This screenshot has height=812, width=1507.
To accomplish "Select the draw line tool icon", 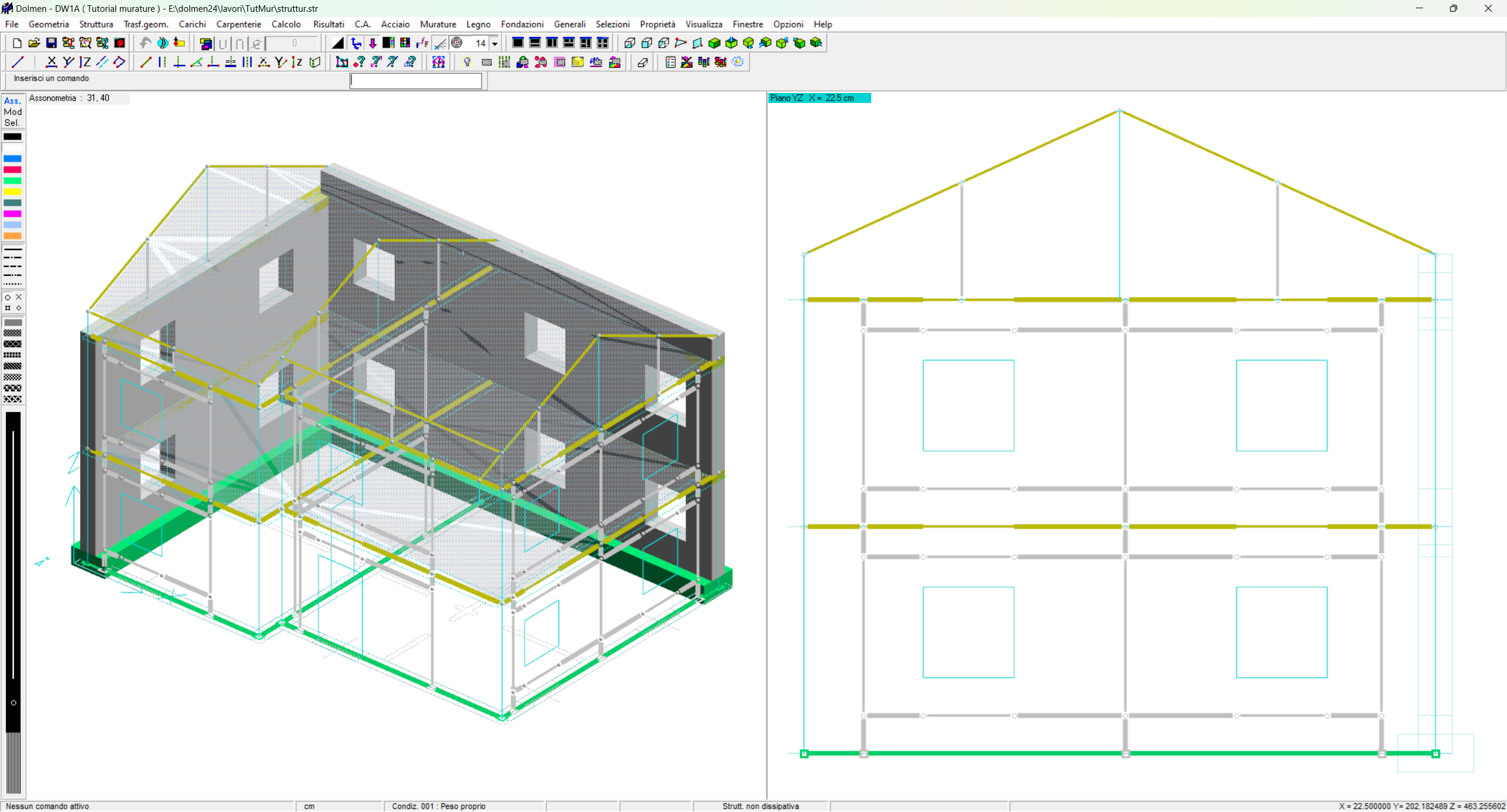I will (18, 62).
